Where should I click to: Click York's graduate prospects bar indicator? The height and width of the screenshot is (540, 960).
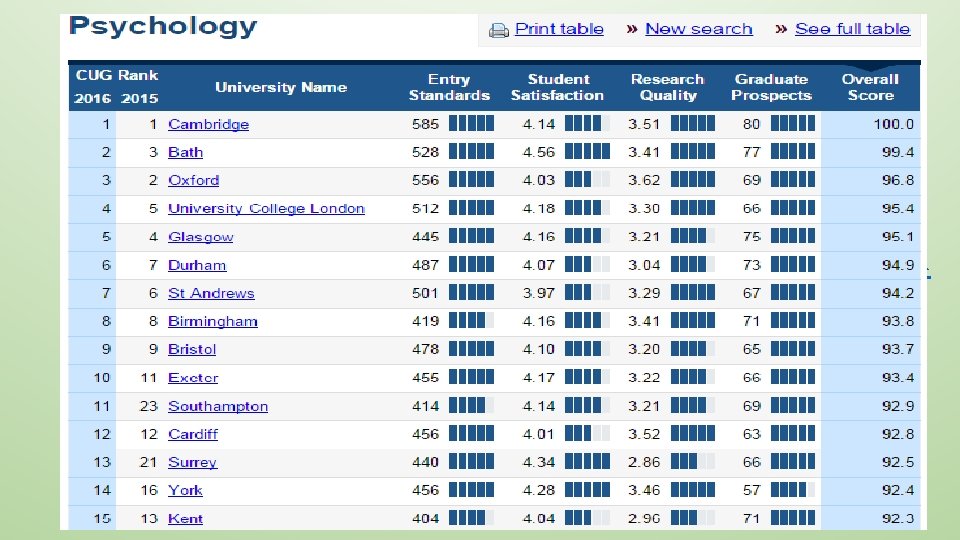[793, 490]
